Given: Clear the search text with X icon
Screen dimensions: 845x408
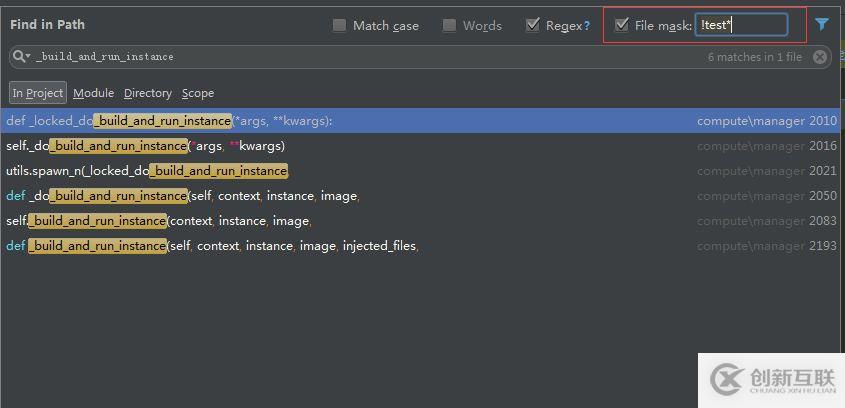Looking at the screenshot, I should click(820, 57).
